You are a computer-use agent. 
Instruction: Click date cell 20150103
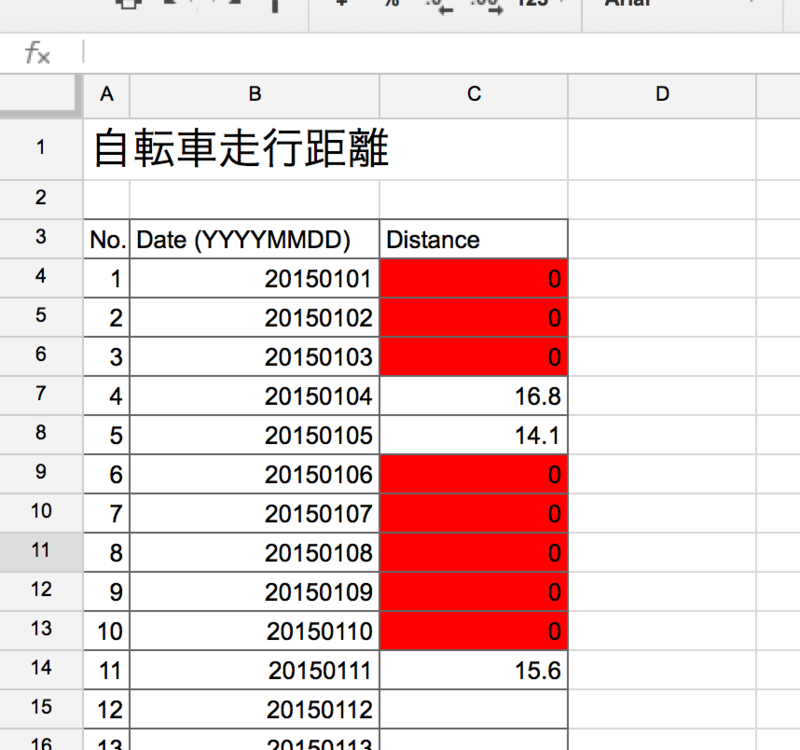click(x=255, y=357)
